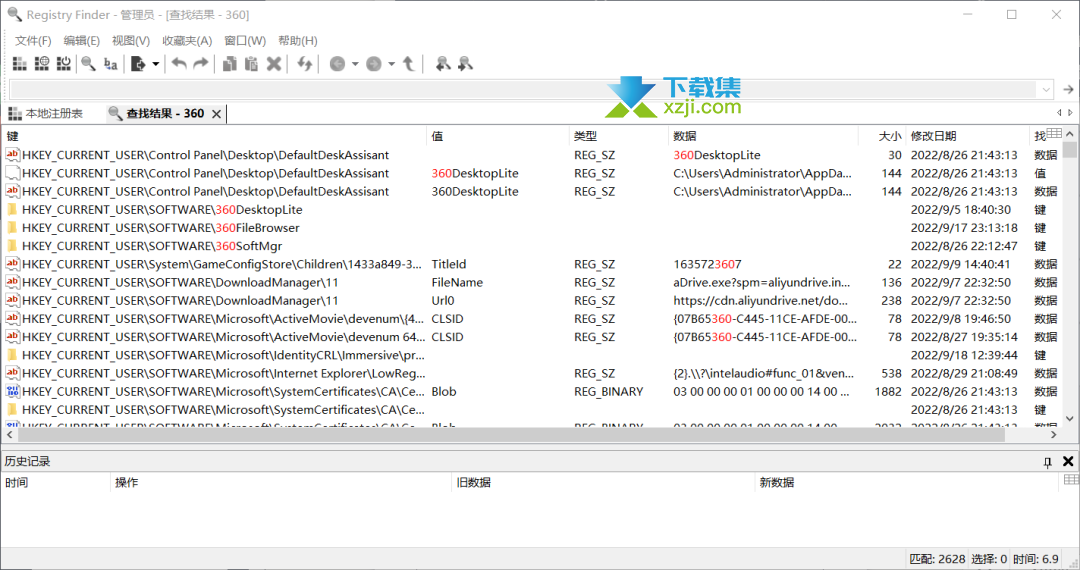
Task: Open the 收藏夹(A) menu
Action: (187, 41)
